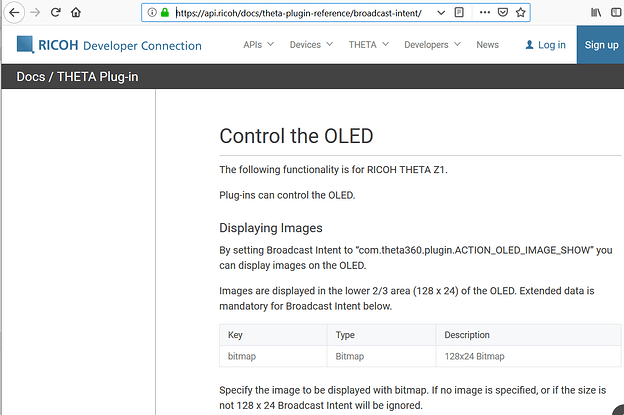Expand the Developers dropdown menu
The image size is (624, 415).
[x=432, y=45]
